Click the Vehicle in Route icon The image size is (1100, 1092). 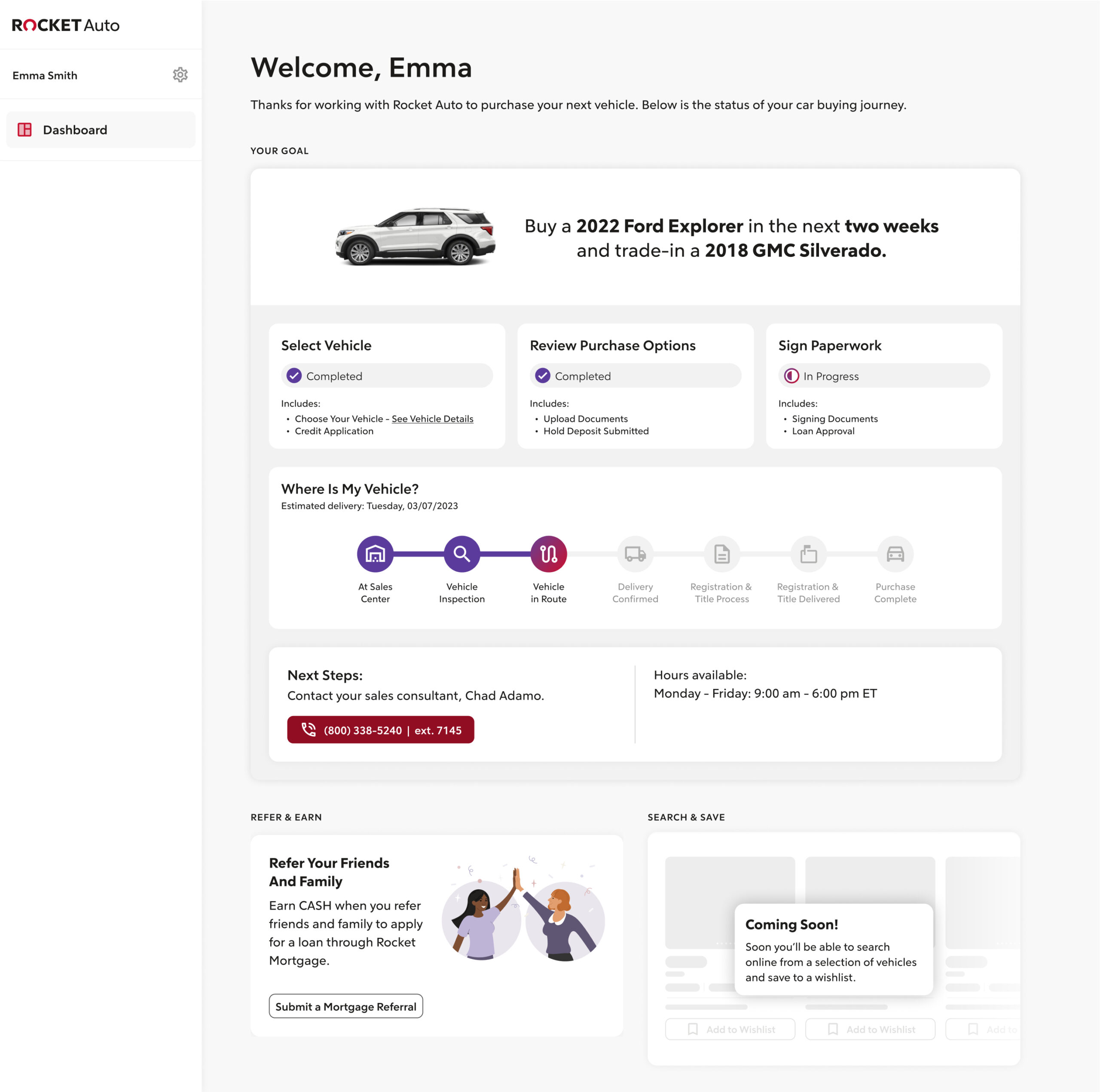(x=548, y=553)
